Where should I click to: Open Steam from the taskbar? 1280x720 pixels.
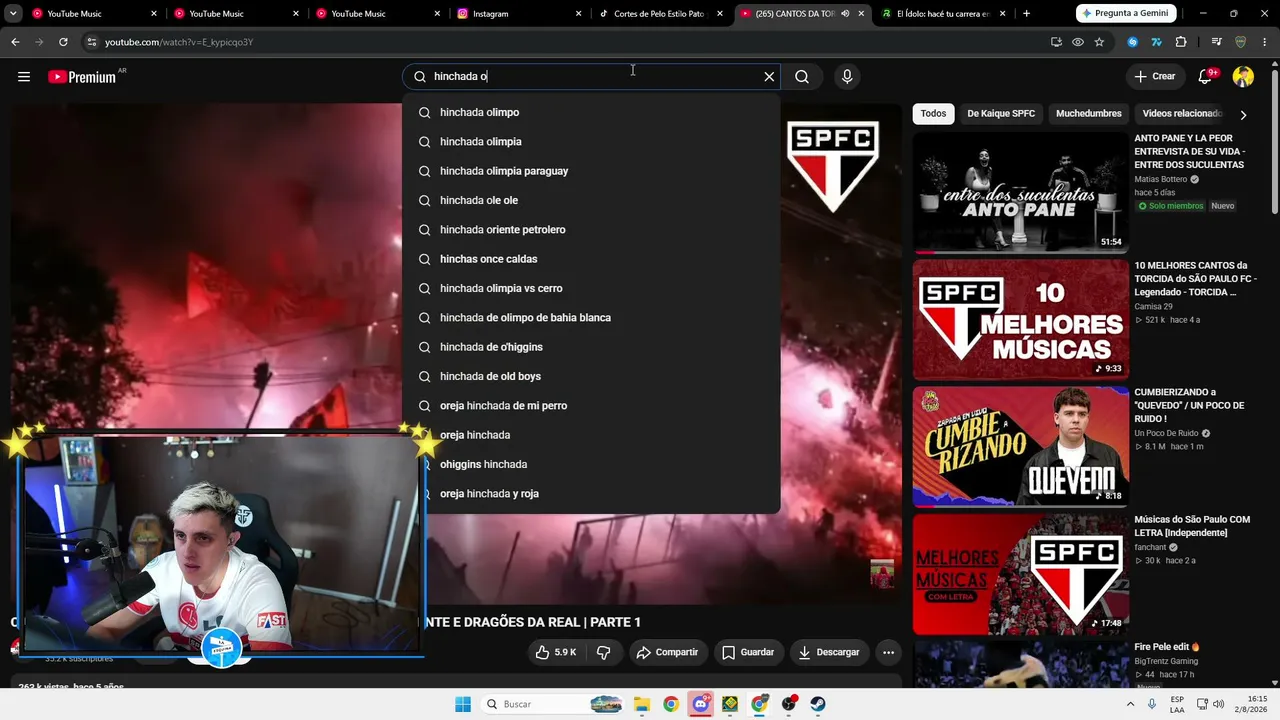tap(818, 704)
